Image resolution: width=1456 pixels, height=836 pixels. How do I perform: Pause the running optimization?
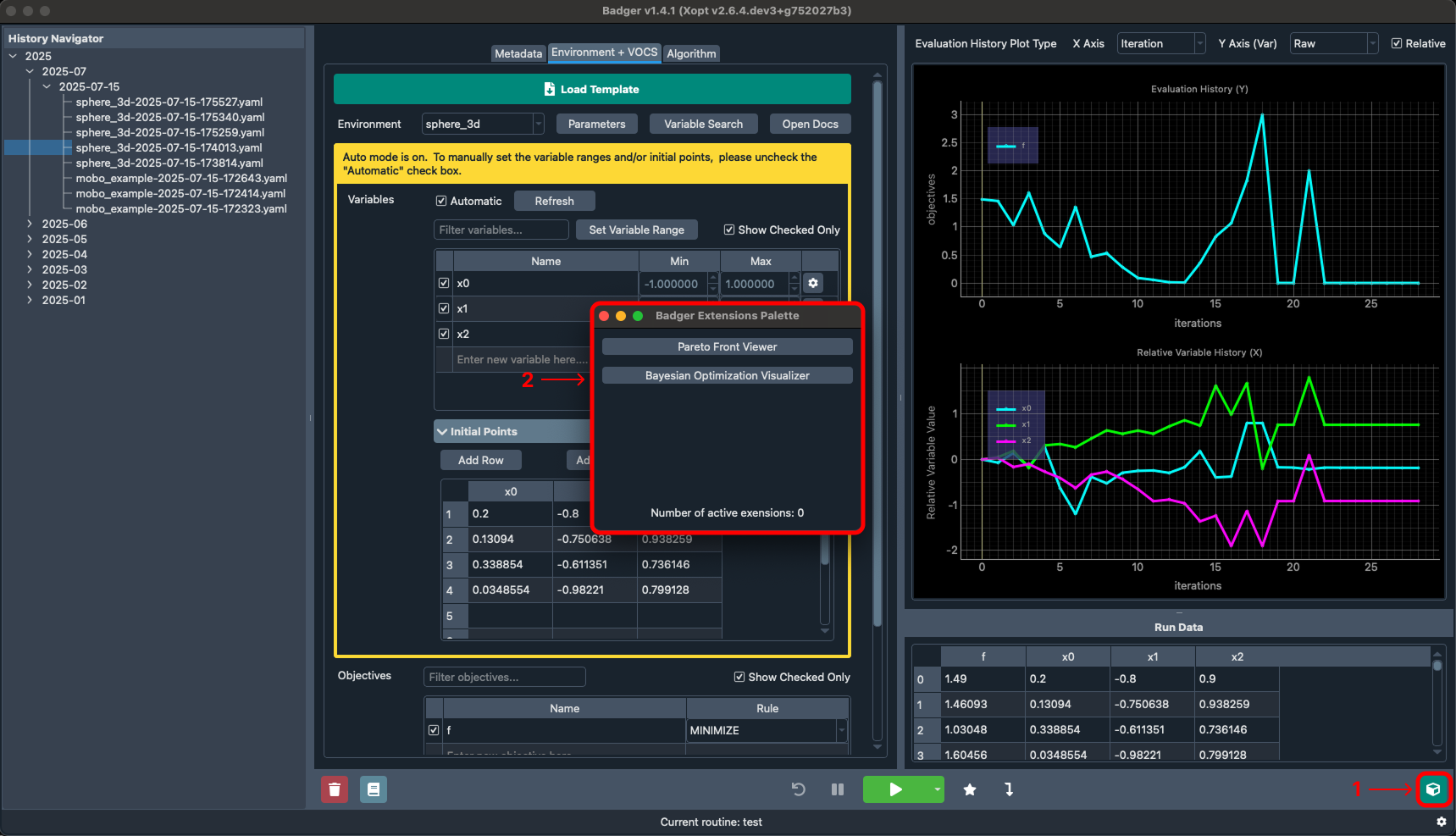pos(838,789)
